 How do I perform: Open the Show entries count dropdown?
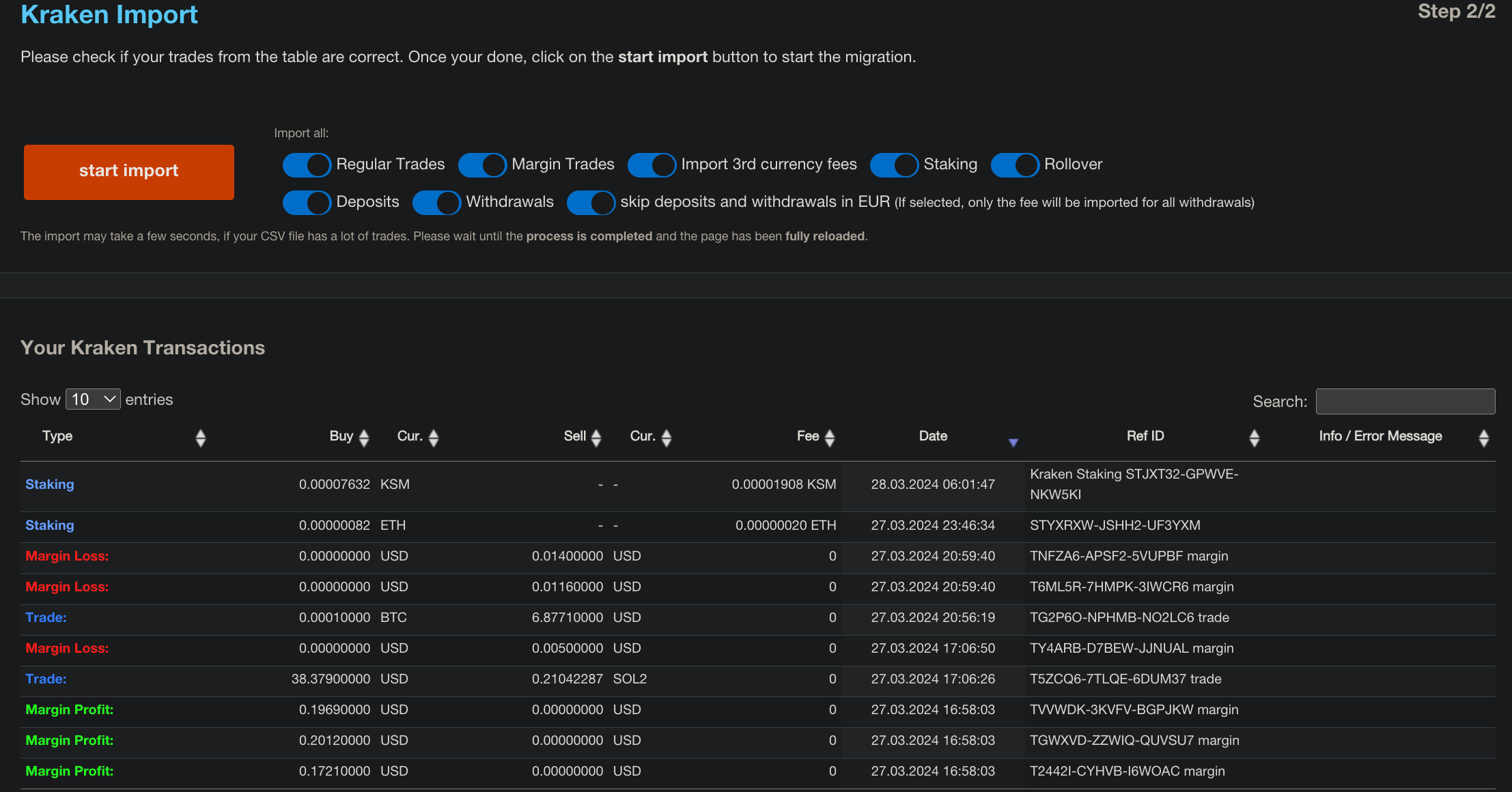[x=93, y=399]
